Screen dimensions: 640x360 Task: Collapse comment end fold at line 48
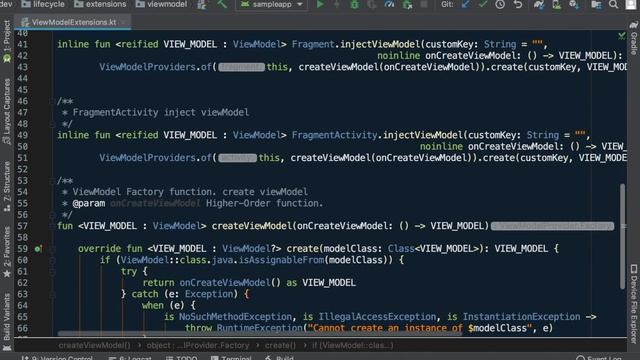coord(52,124)
